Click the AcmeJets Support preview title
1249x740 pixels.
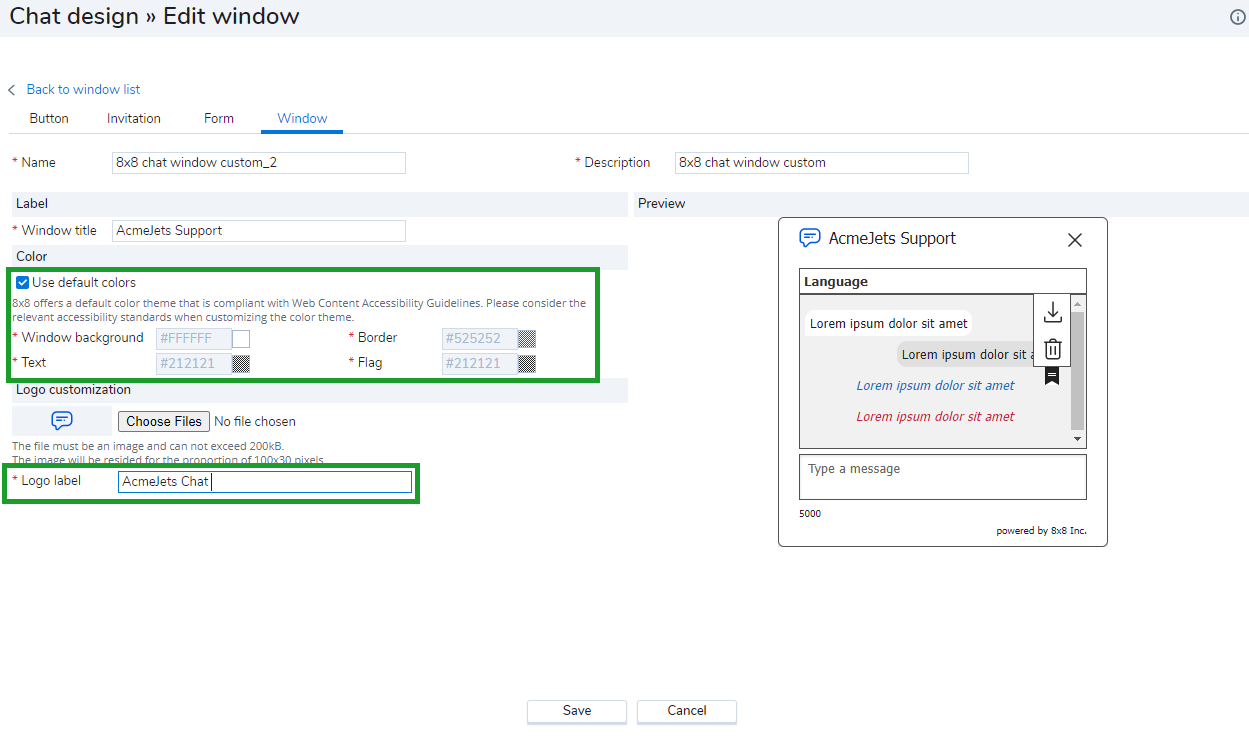point(892,239)
